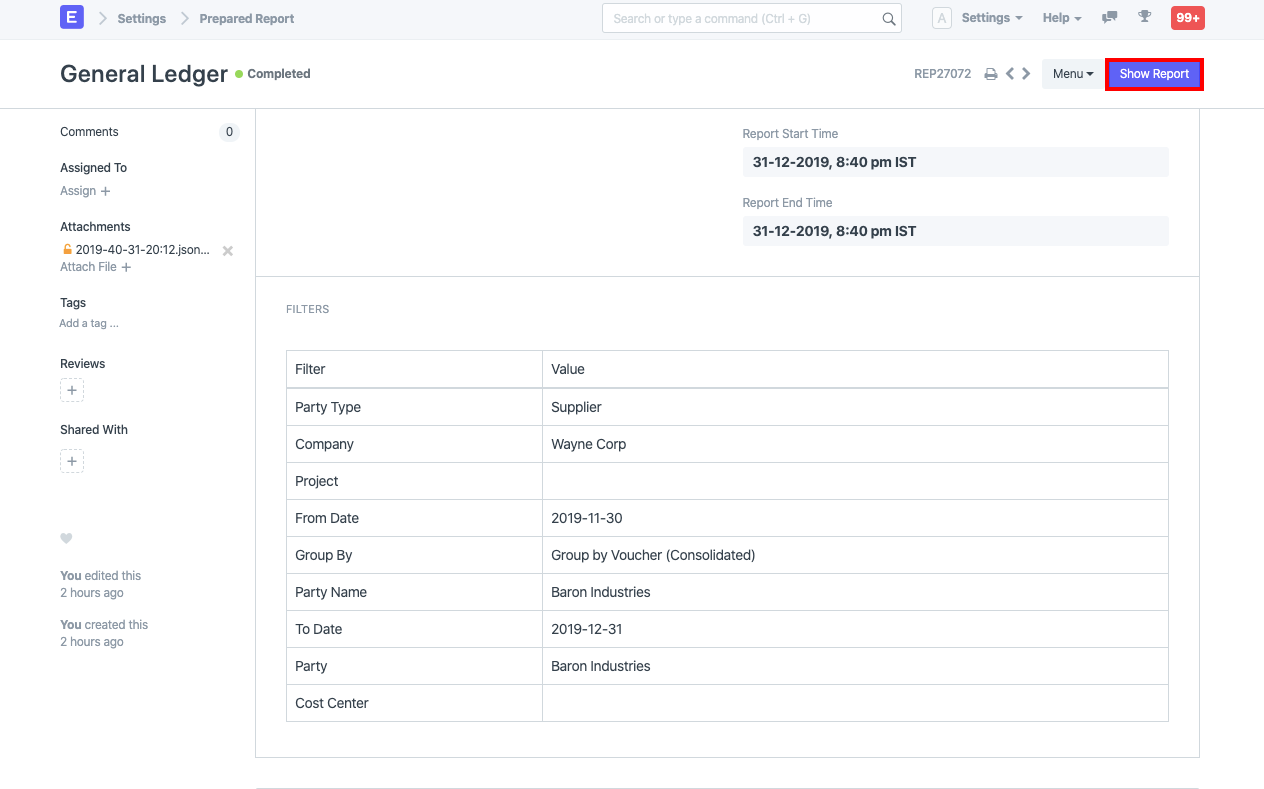Add a review with the plus icon

[71, 390]
